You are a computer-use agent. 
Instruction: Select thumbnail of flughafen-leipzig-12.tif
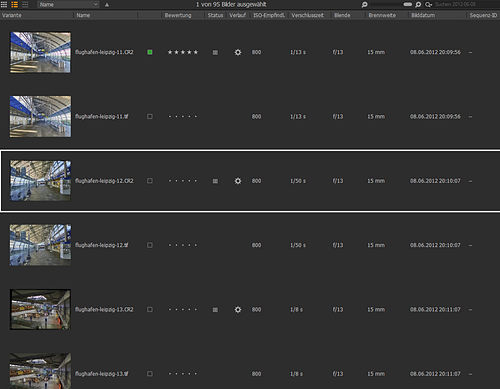40,245
